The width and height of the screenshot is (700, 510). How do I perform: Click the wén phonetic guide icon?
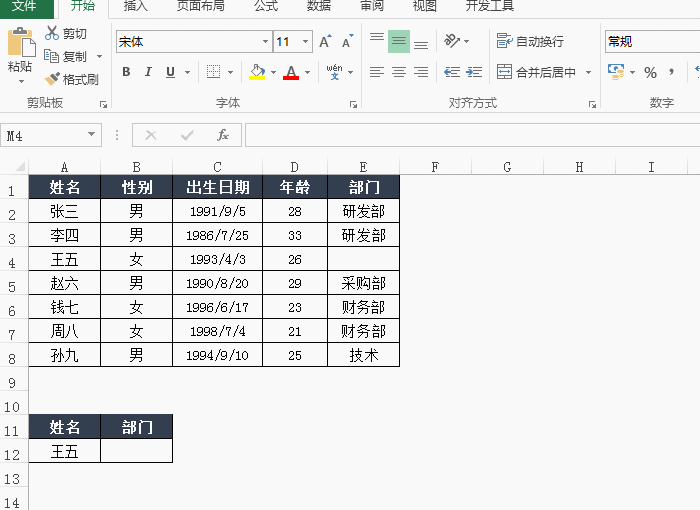coord(334,71)
